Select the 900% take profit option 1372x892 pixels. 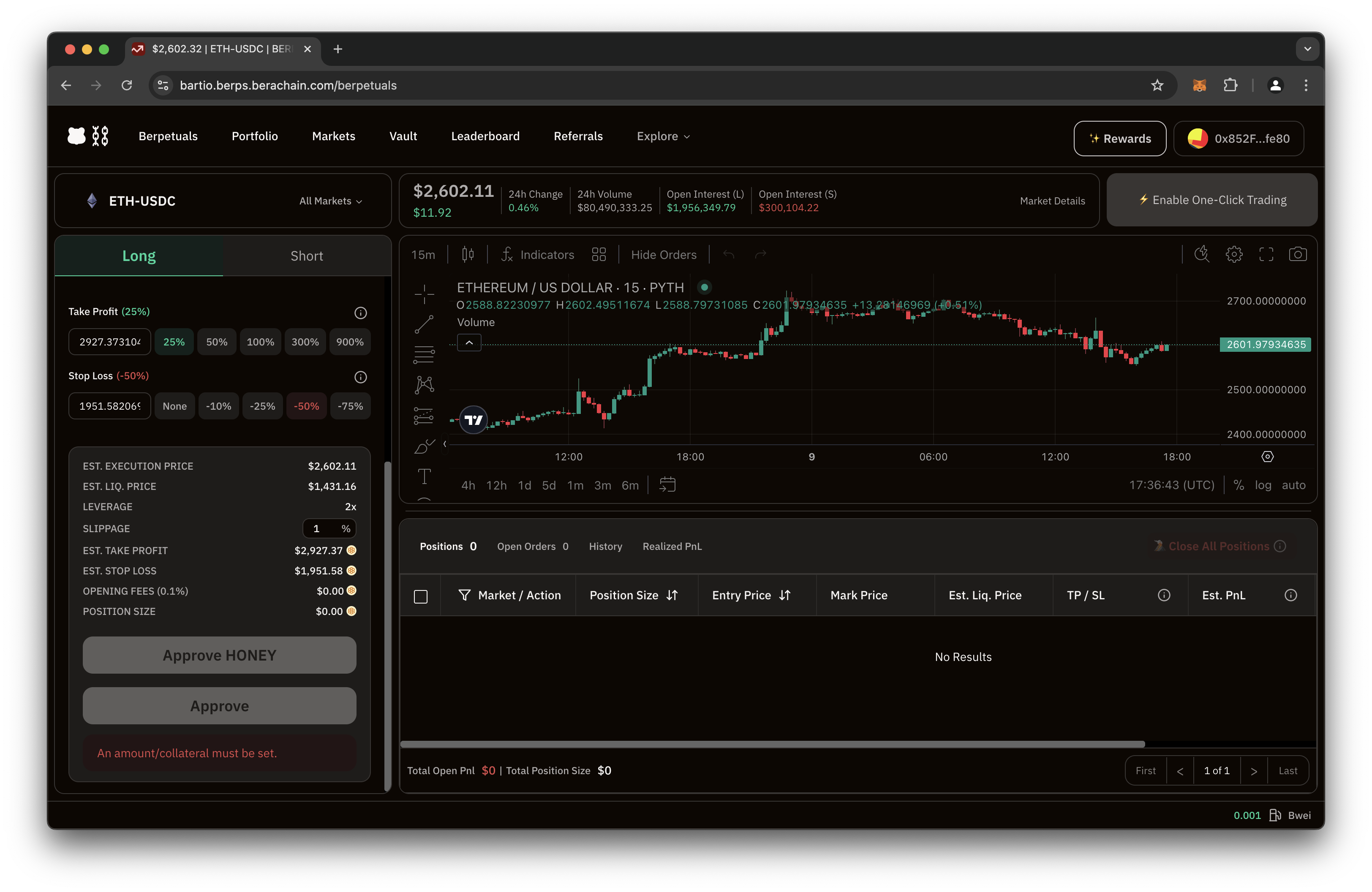350,342
